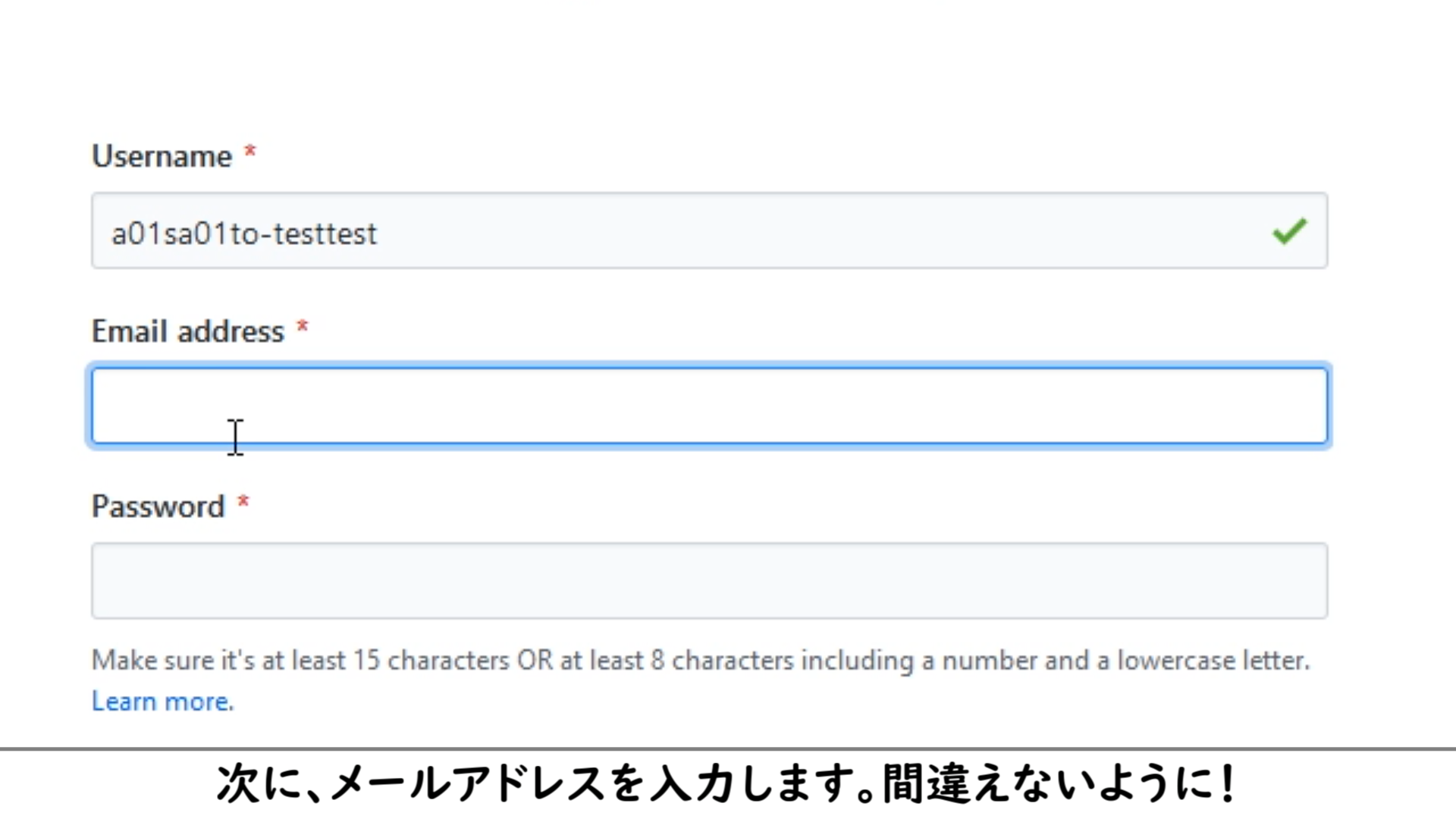Click the Password label text
Viewport: 1456px width, 819px height.
click(x=158, y=507)
